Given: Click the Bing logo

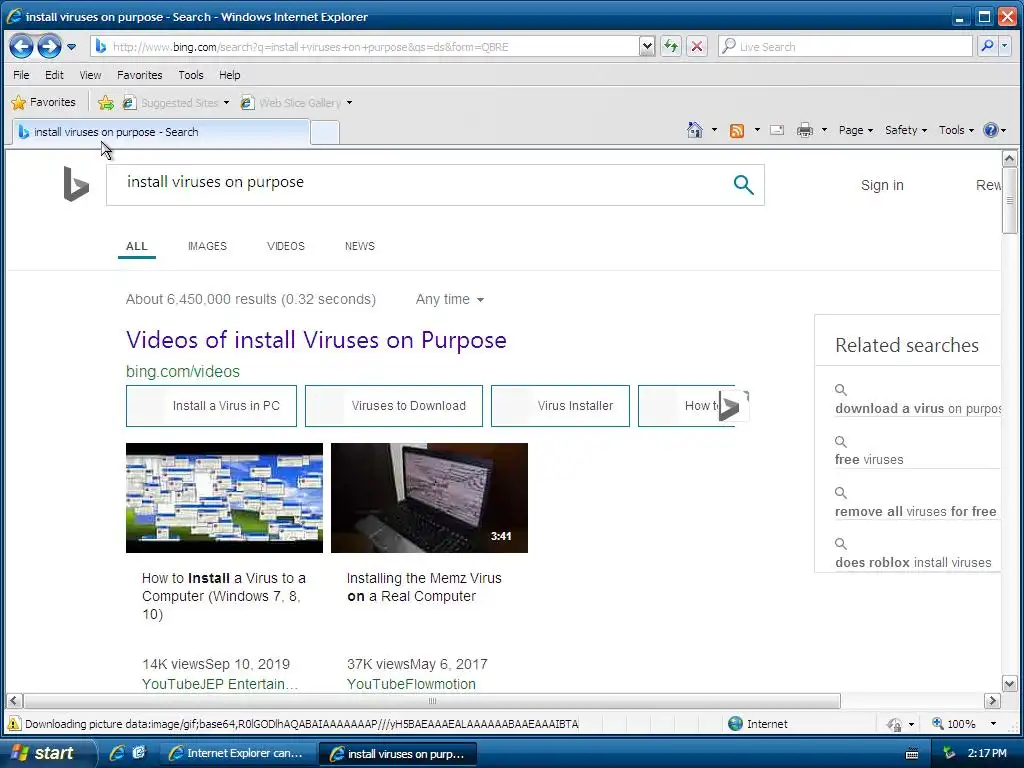Looking at the screenshot, I should tap(76, 184).
